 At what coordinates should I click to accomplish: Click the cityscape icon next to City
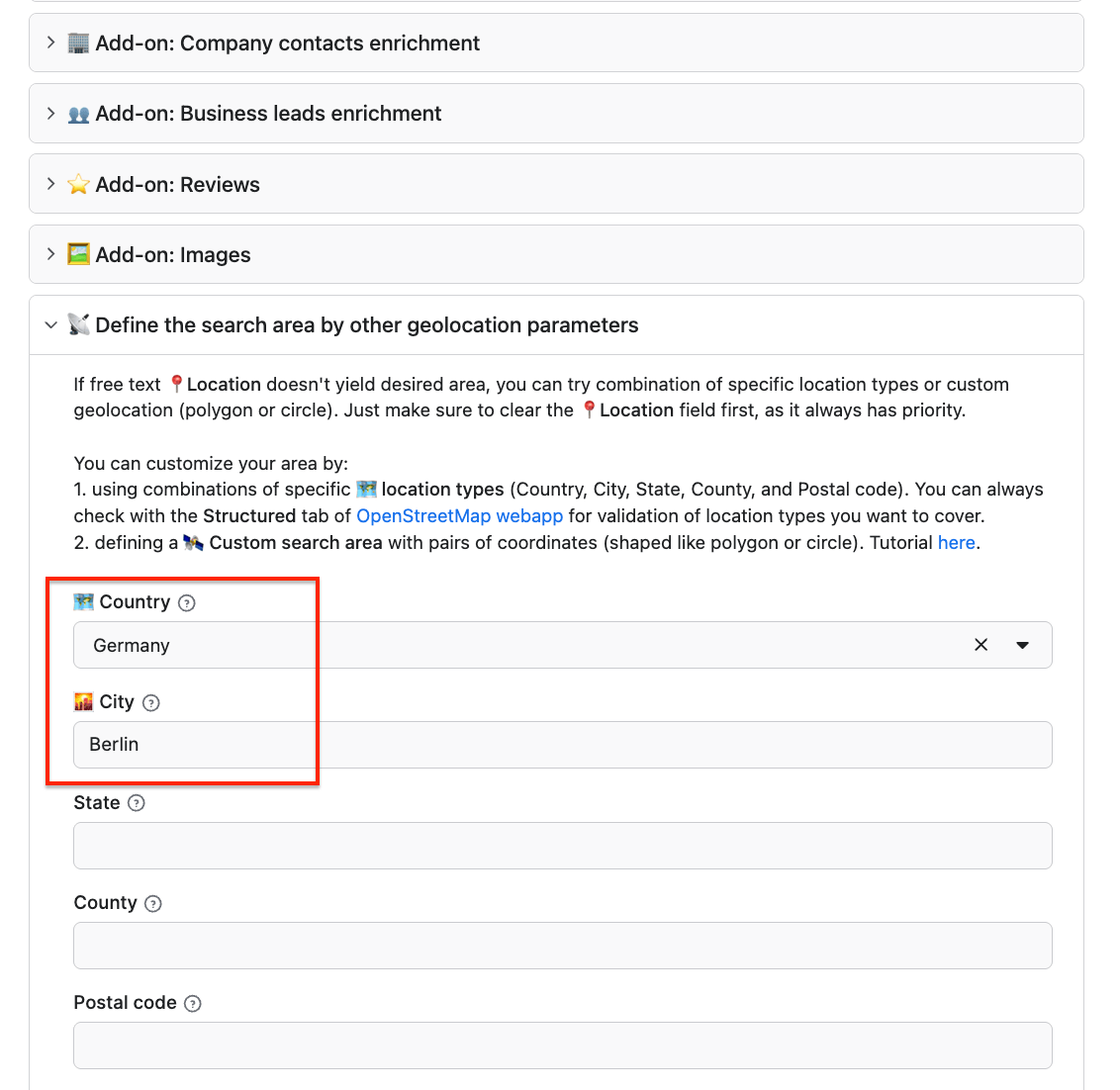(83, 702)
